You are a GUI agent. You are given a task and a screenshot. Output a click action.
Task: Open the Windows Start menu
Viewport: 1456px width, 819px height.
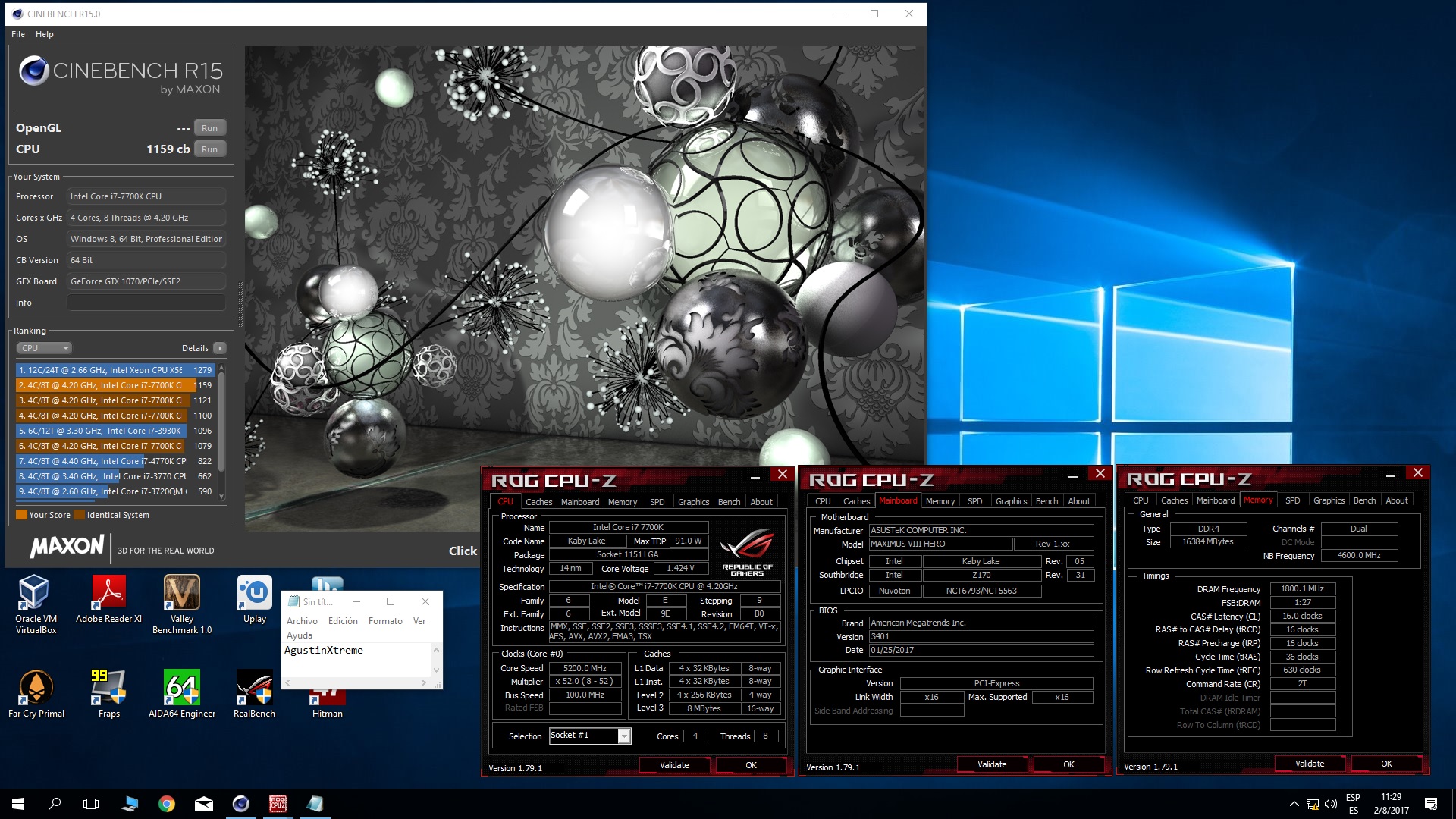click(x=18, y=804)
